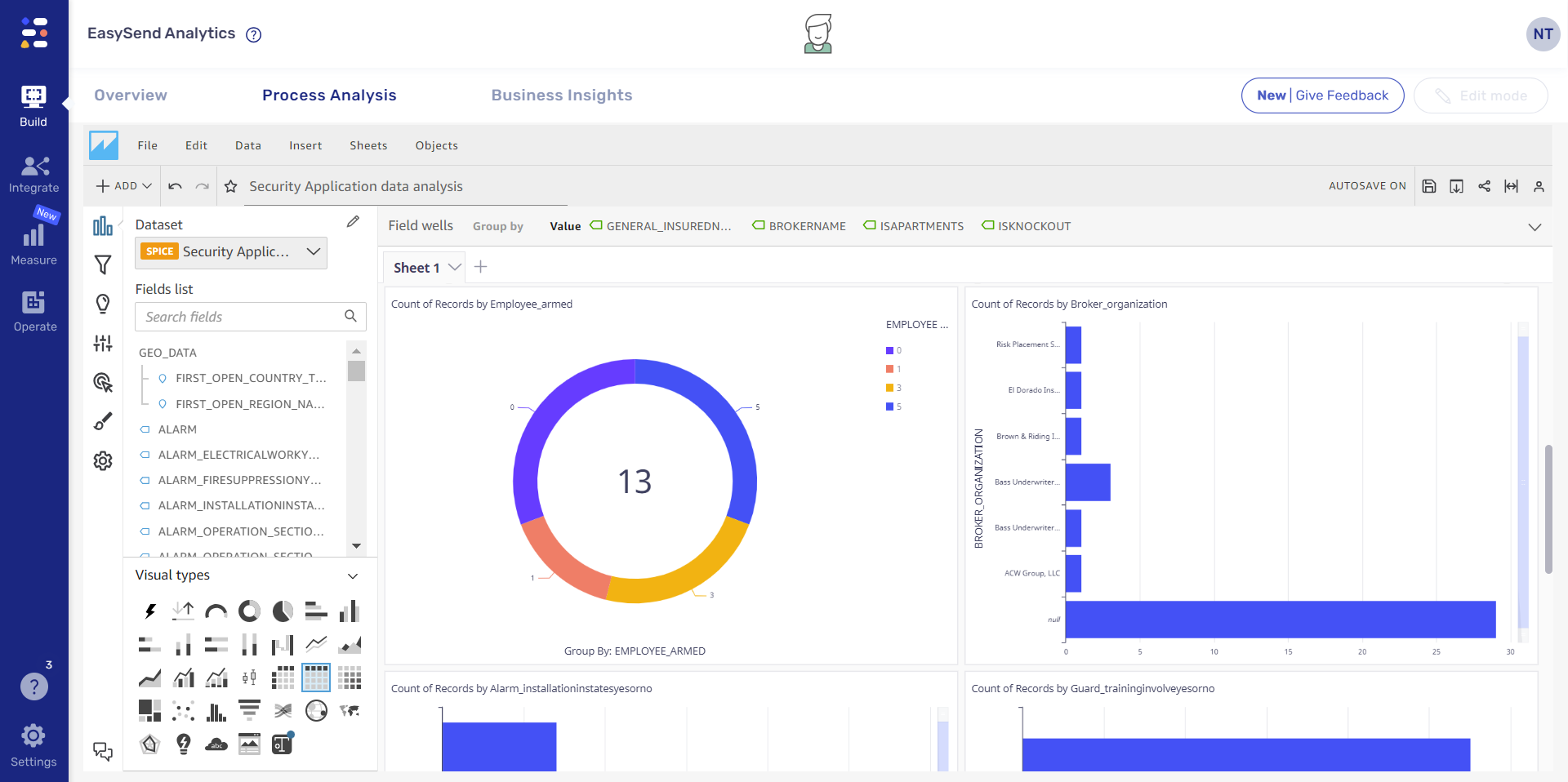Select the donut chart visual type
The height and width of the screenshot is (782, 1568).
249,611
